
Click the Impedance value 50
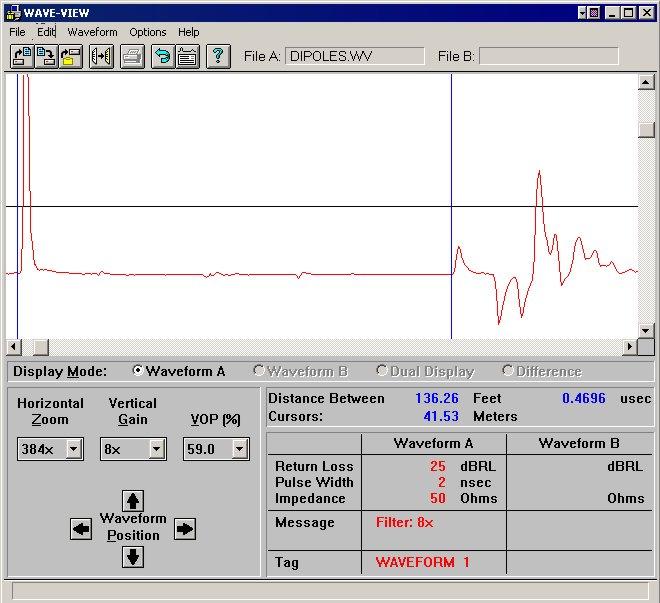tap(438, 498)
